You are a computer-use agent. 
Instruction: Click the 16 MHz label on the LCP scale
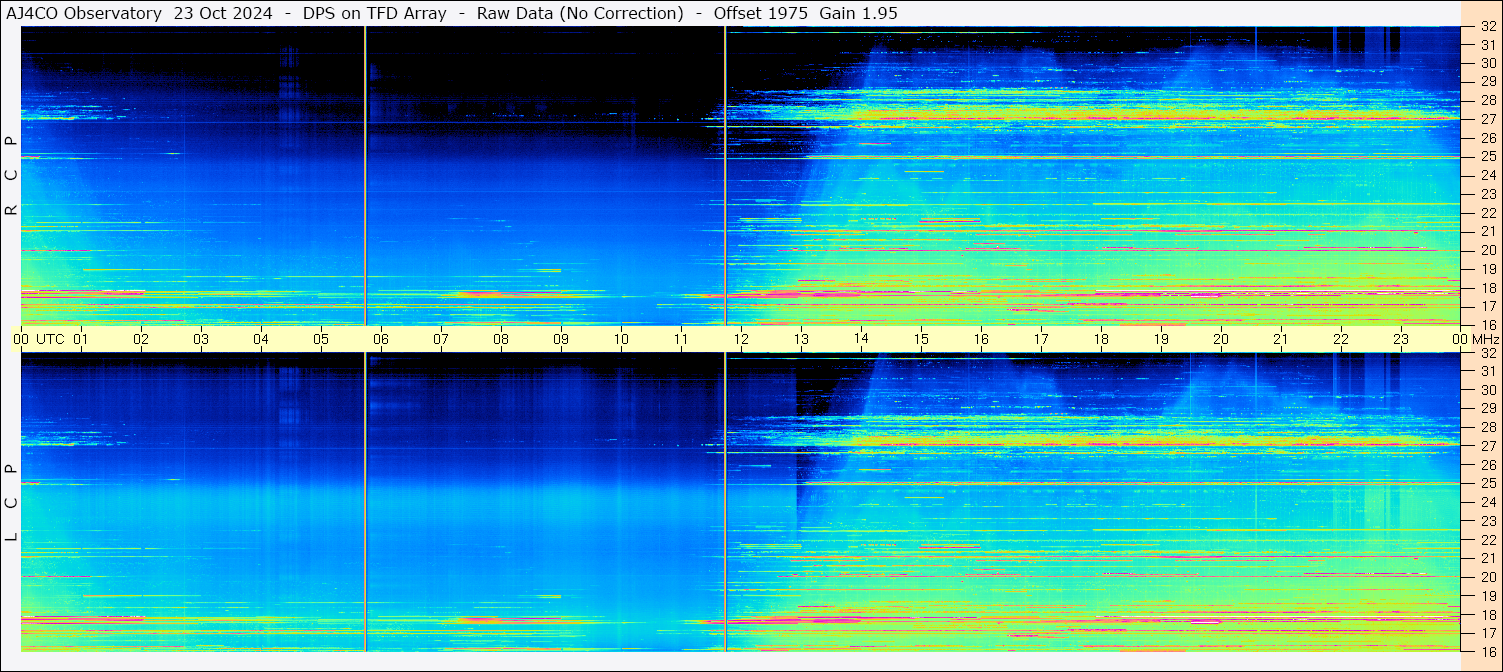tap(1488, 651)
